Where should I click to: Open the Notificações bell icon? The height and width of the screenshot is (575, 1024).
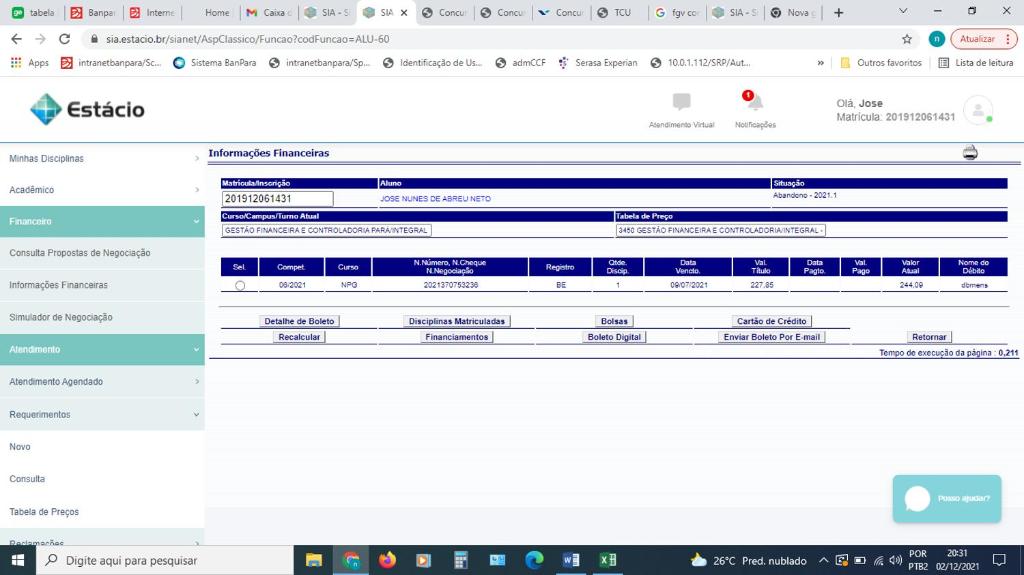tap(755, 103)
